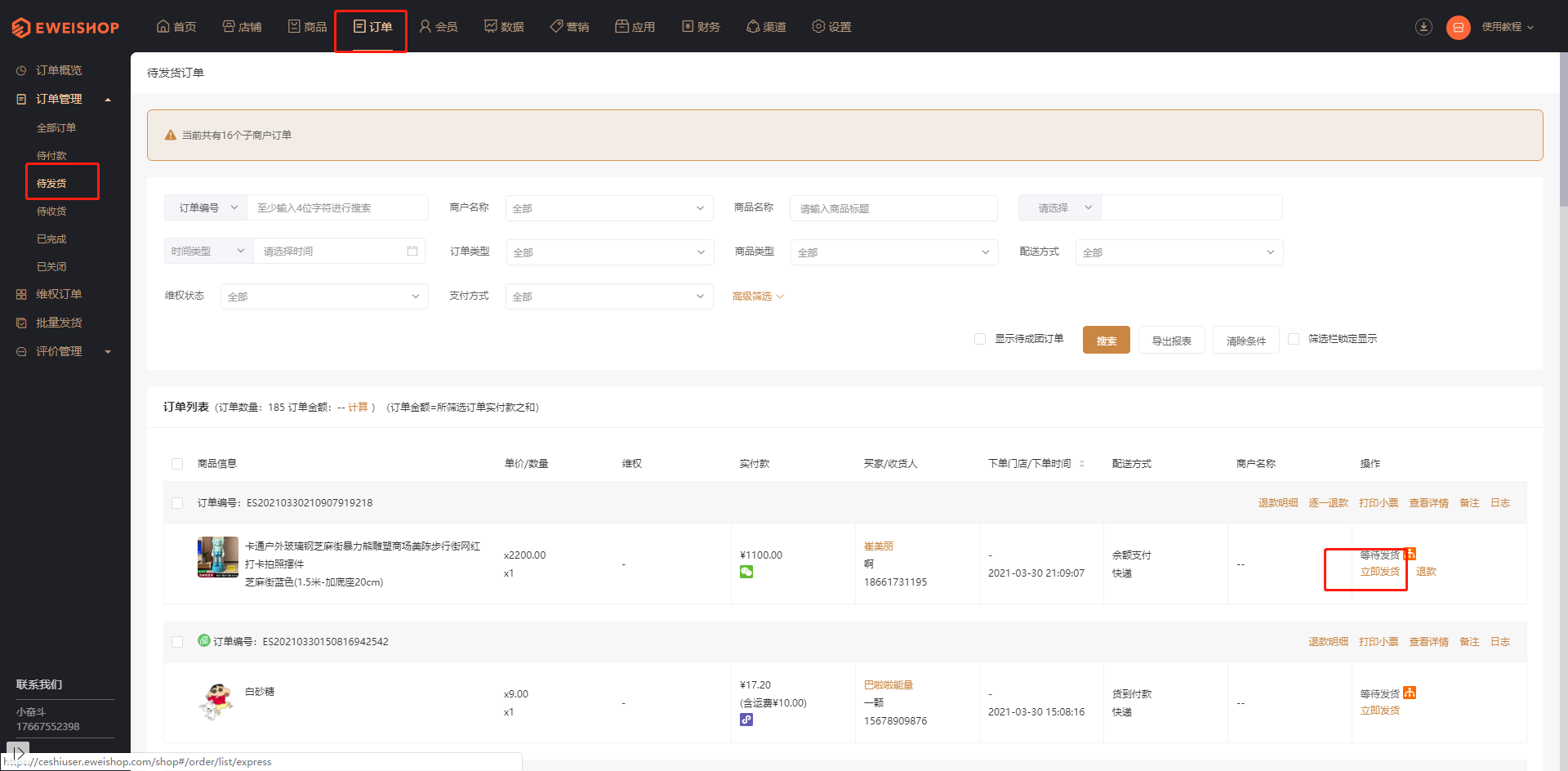Open the 财务 finance nav item

tap(701, 27)
